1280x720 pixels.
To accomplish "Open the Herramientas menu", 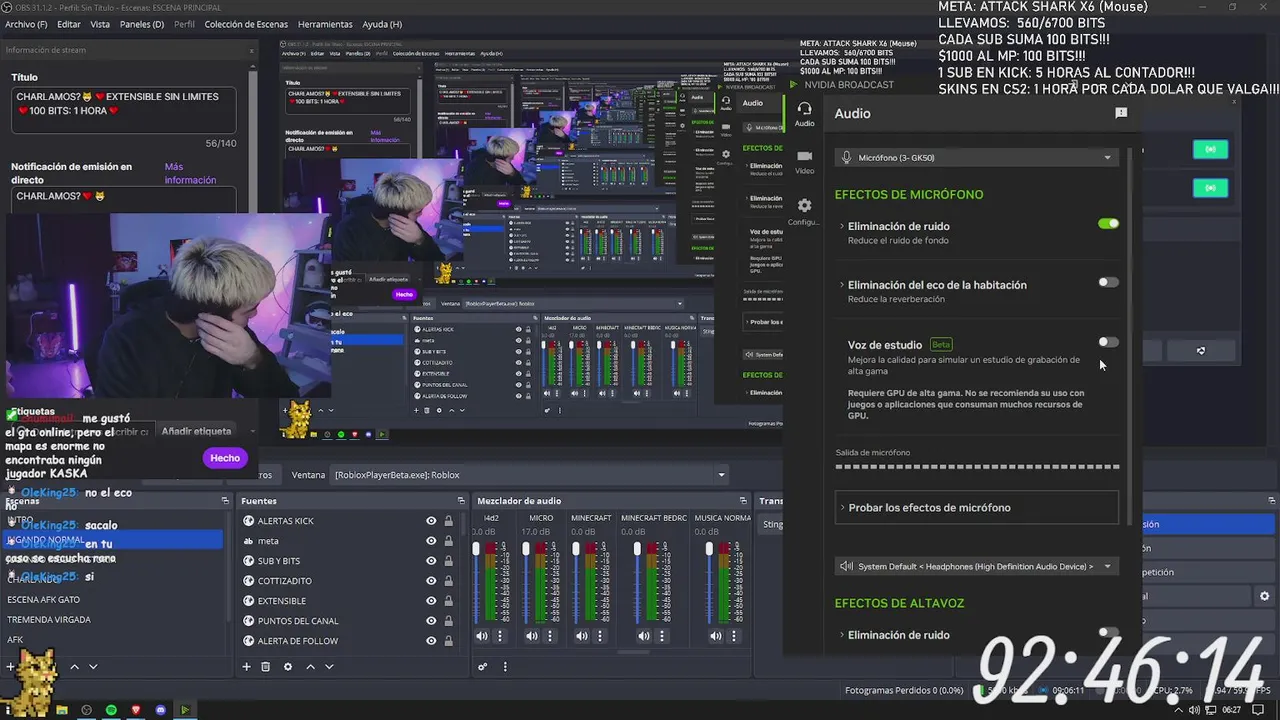I will (325, 24).
